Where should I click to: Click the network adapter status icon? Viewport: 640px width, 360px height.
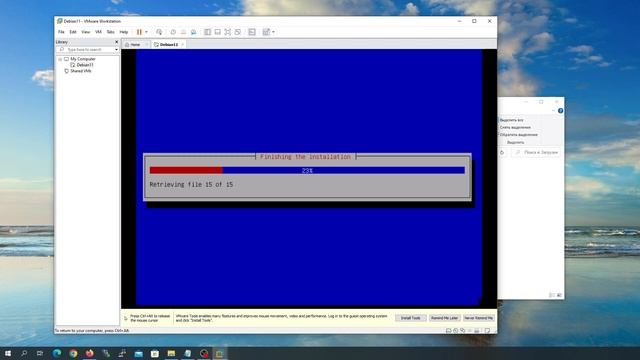[x=462, y=331]
